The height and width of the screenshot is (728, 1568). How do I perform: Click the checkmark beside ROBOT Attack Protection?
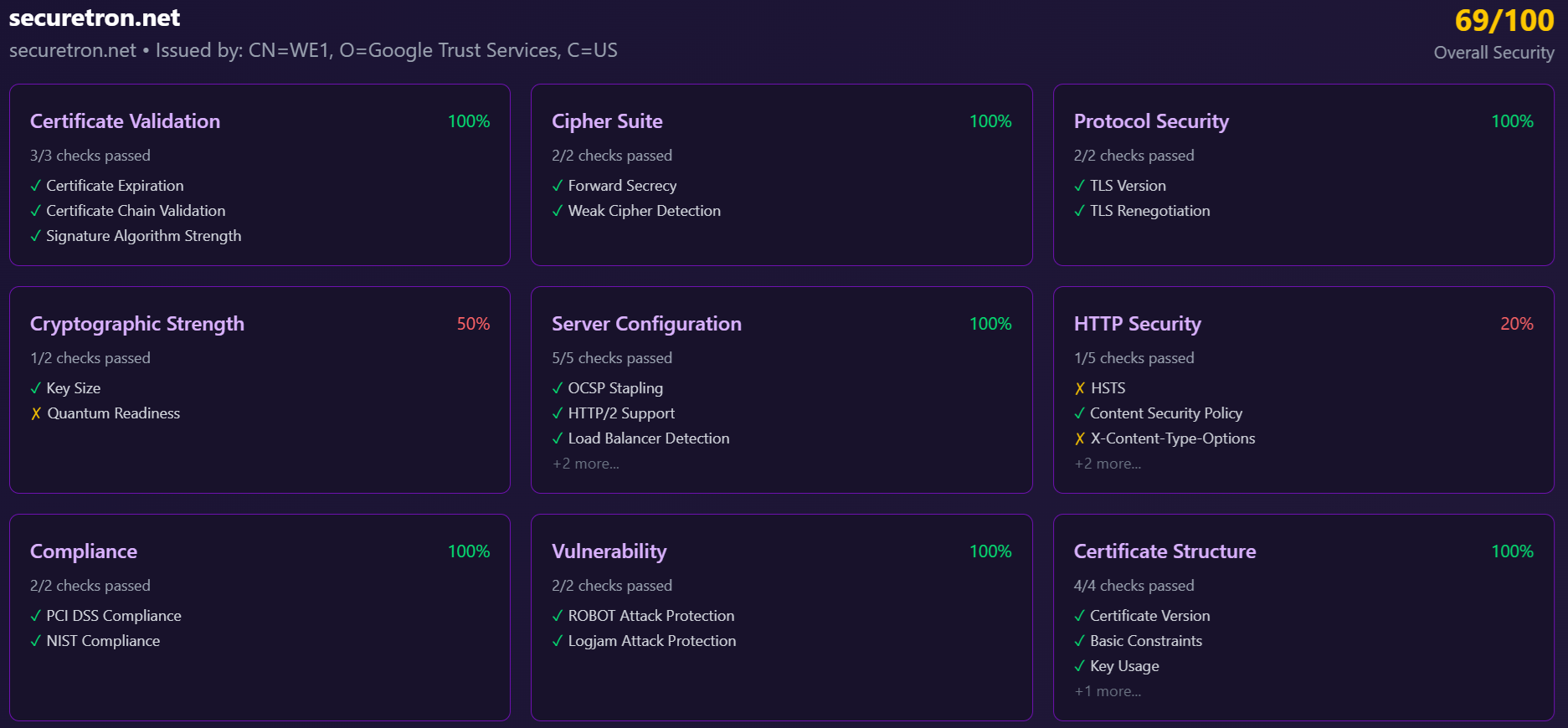pos(558,616)
